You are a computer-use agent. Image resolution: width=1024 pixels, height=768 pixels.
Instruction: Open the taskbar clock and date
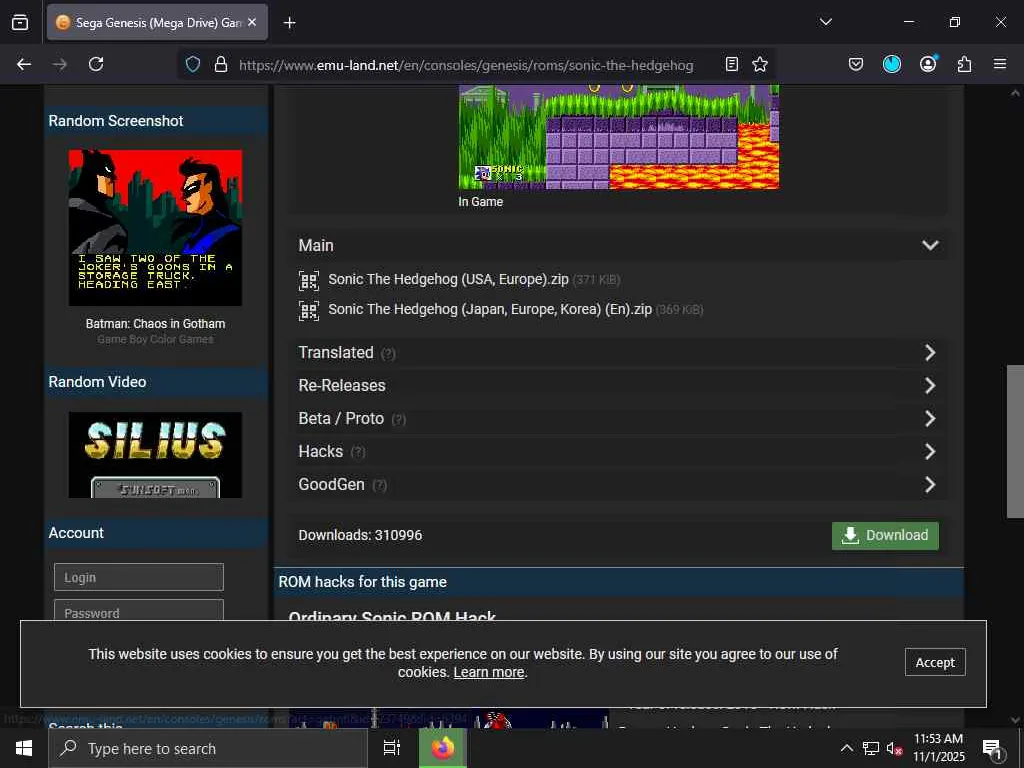[938, 748]
